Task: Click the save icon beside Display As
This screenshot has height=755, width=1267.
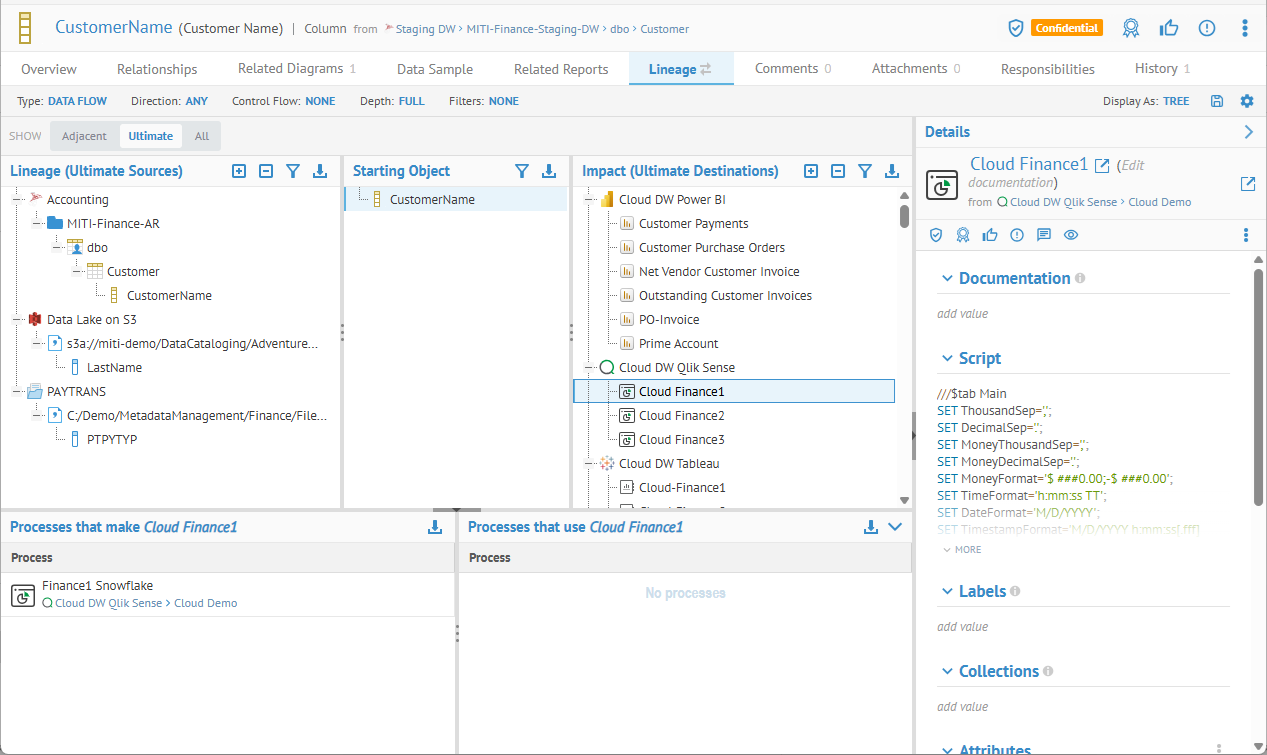Action: (x=1216, y=101)
